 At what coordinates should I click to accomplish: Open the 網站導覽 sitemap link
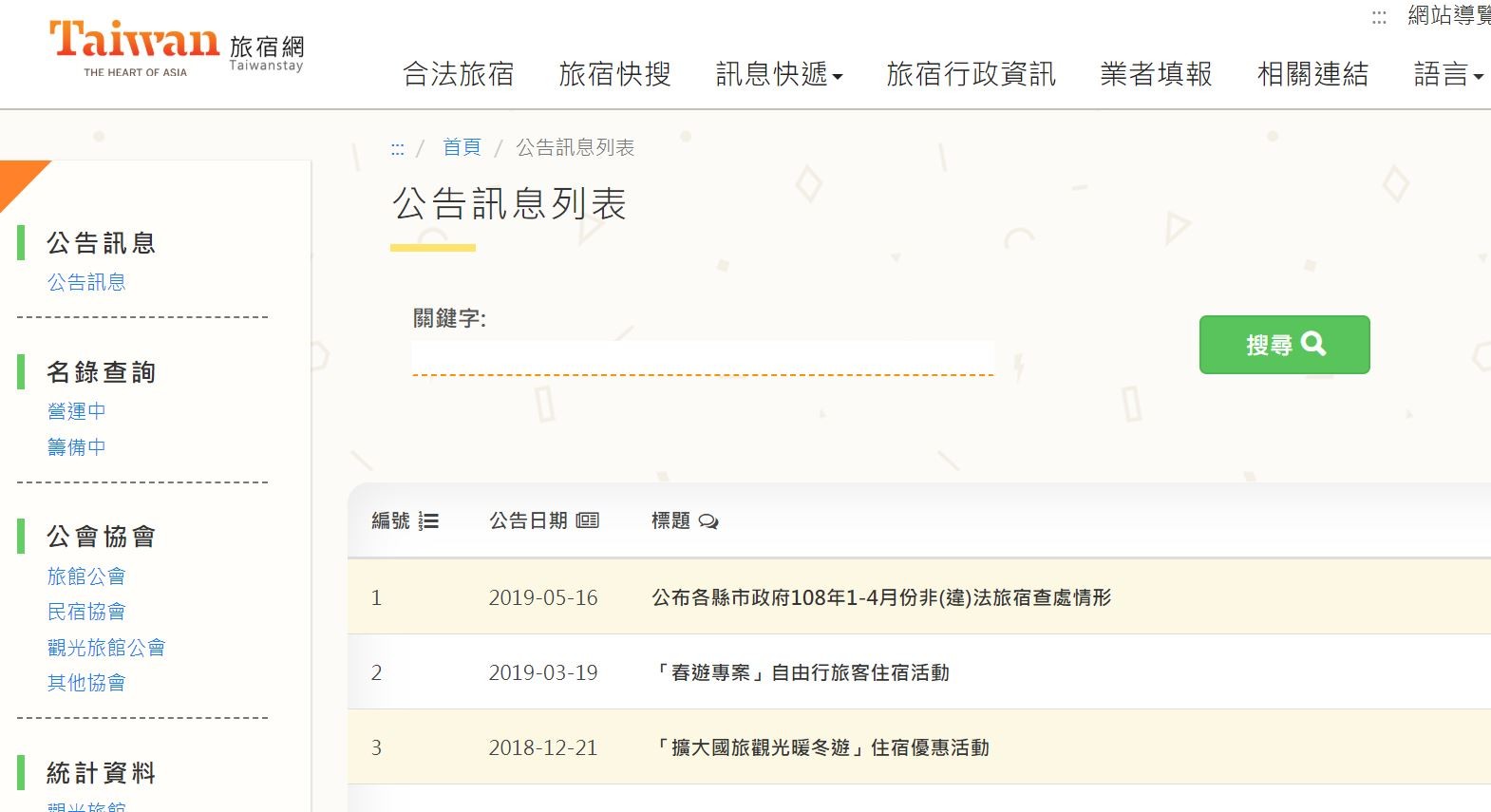click(x=1449, y=15)
